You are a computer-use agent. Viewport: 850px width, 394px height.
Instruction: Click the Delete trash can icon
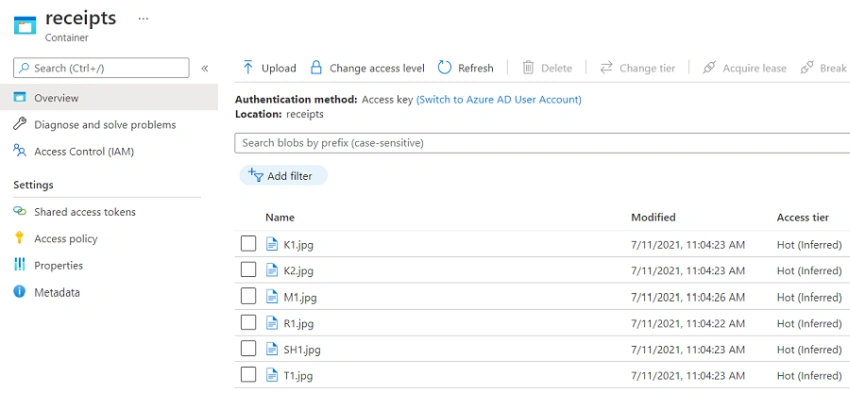(x=528, y=67)
